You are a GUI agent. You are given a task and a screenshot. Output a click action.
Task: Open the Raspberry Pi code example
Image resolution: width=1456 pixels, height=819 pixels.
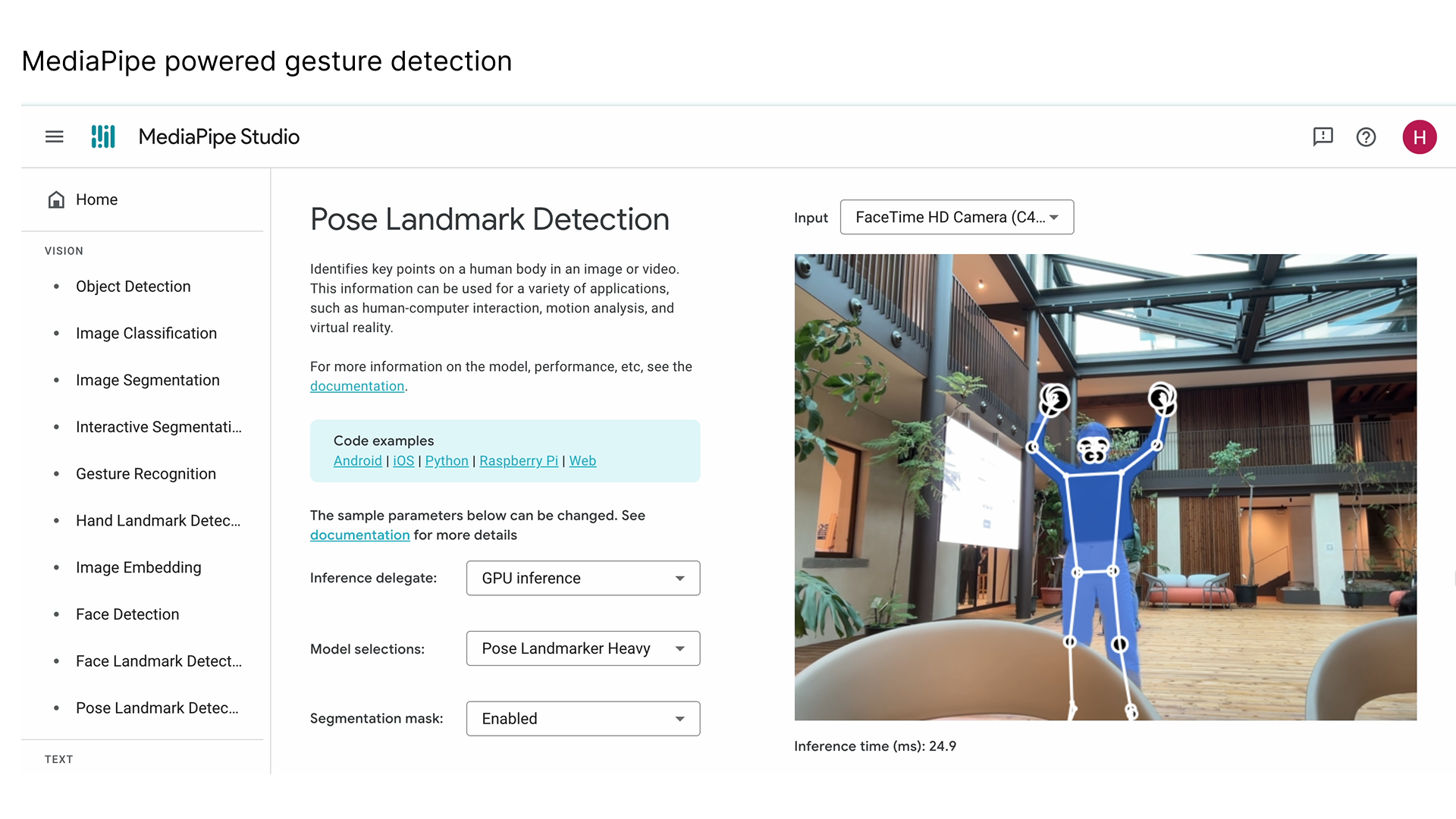coord(519,461)
